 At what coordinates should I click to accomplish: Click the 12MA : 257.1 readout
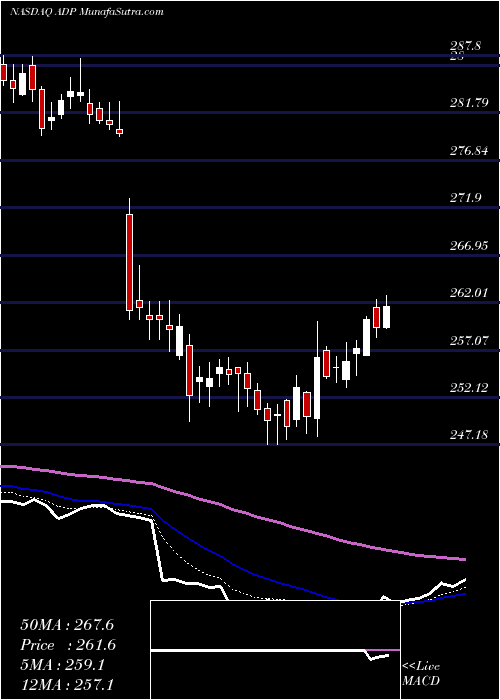68,684
